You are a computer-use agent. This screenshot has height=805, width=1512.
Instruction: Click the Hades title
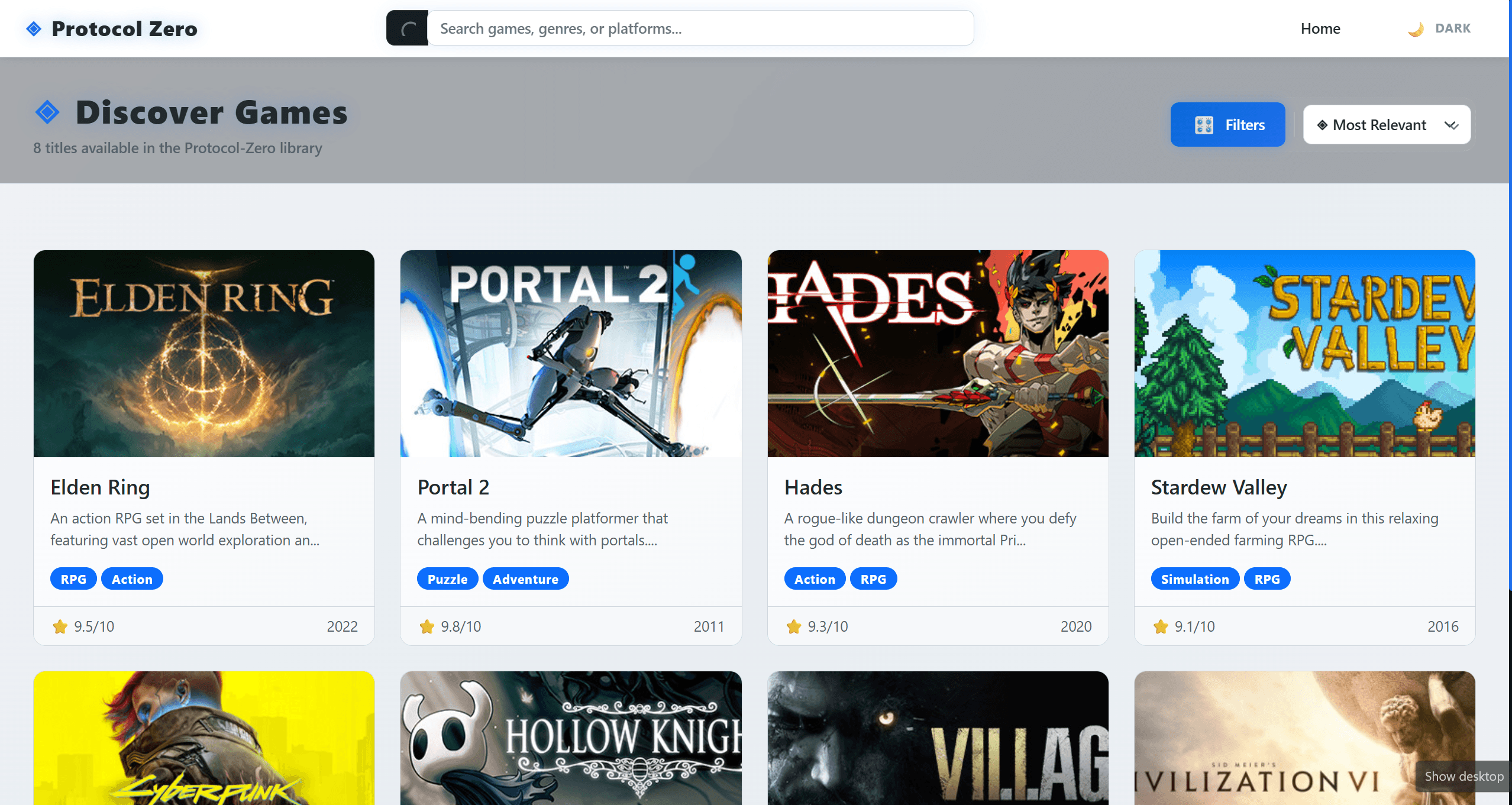point(813,487)
